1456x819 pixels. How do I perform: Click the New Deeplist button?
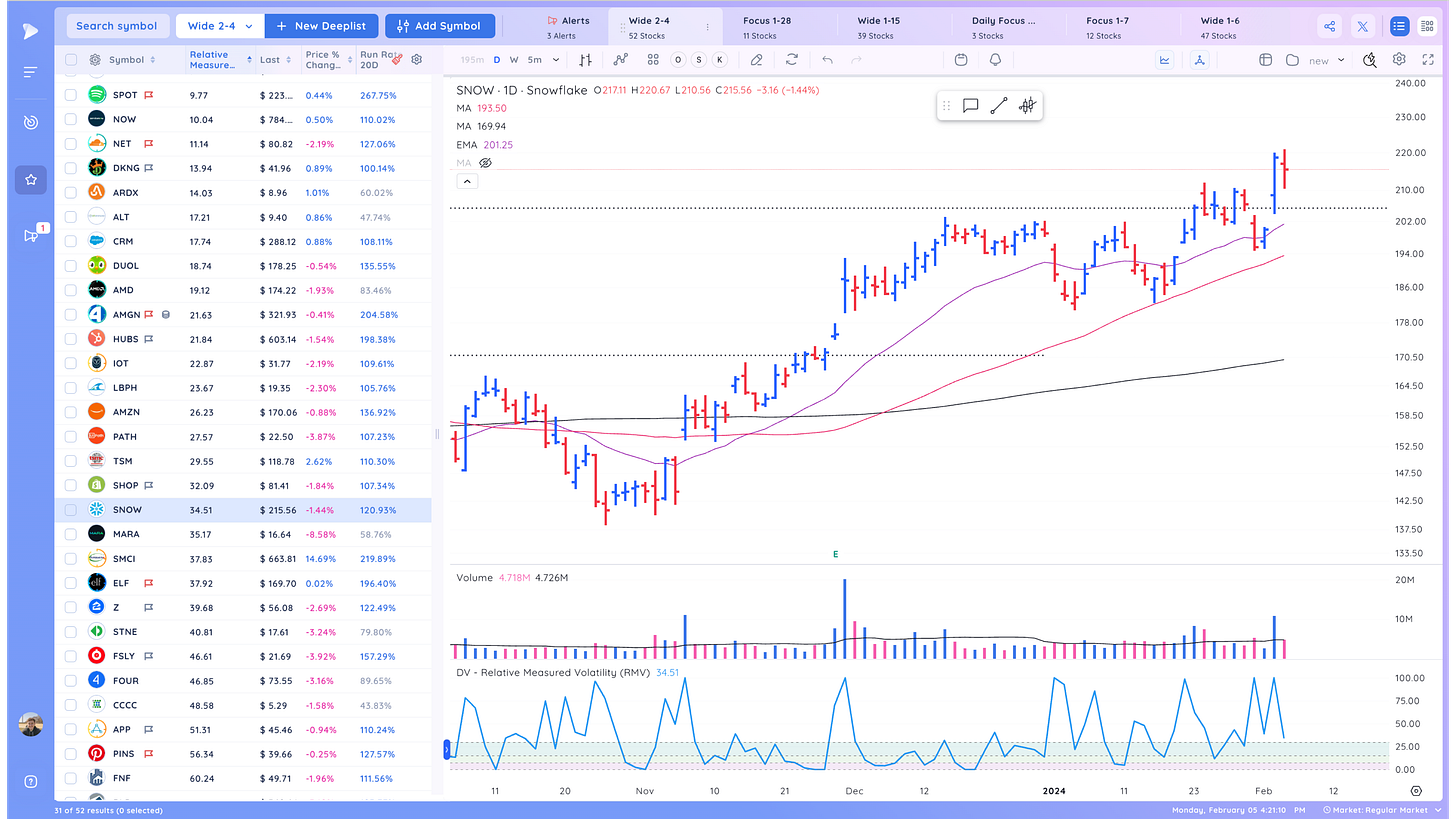(321, 26)
